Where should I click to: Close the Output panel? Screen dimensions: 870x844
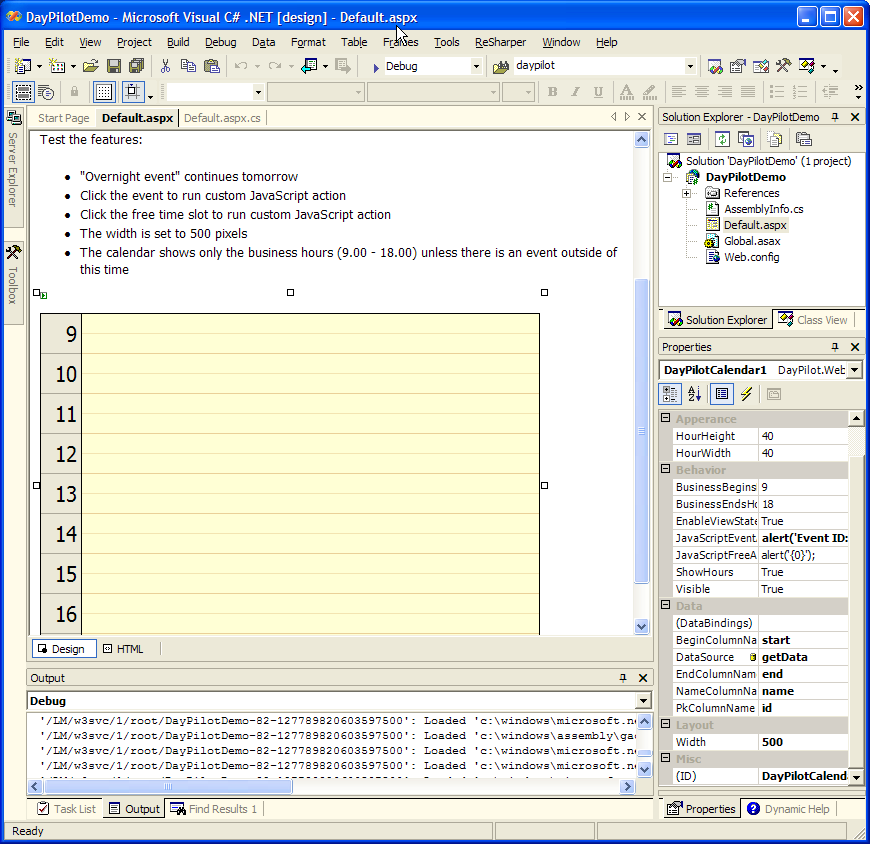[643, 678]
